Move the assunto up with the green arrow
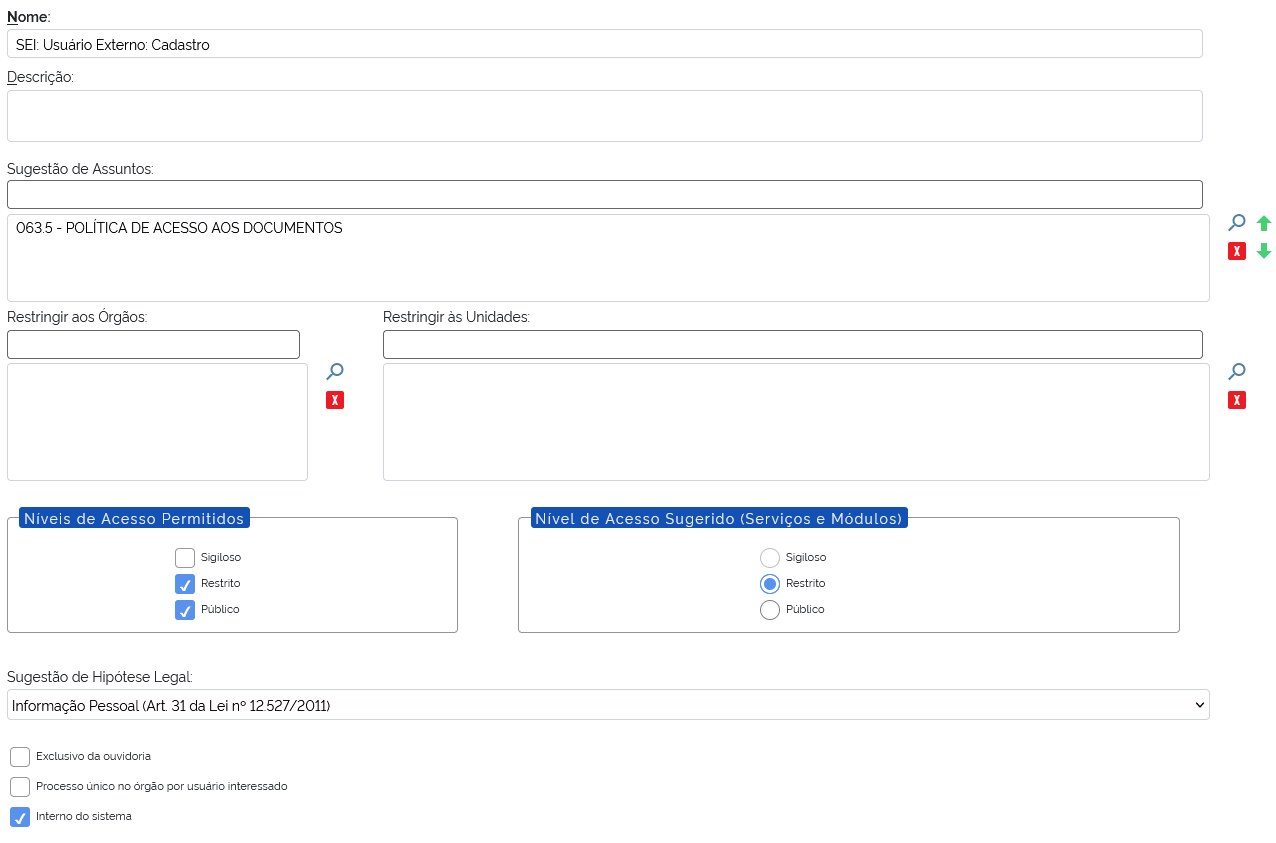The width and height of the screenshot is (1276, 843). pos(1263,222)
